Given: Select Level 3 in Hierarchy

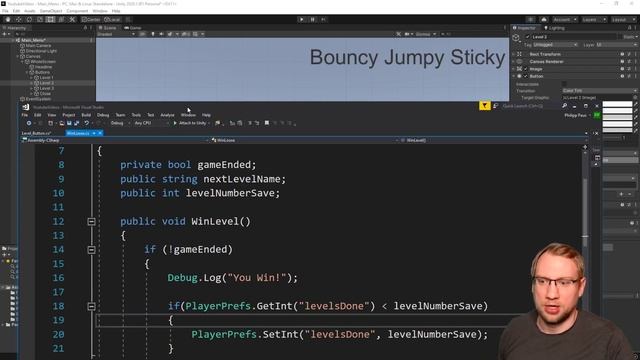Looking at the screenshot, I should pyautogui.click(x=46, y=88).
